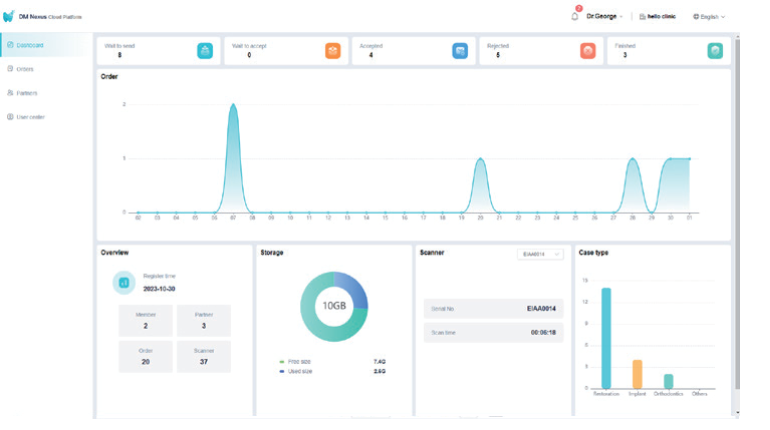The height and width of the screenshot is (430, 770).
Task: Click the Member count tile
Action: pos(146,320)
